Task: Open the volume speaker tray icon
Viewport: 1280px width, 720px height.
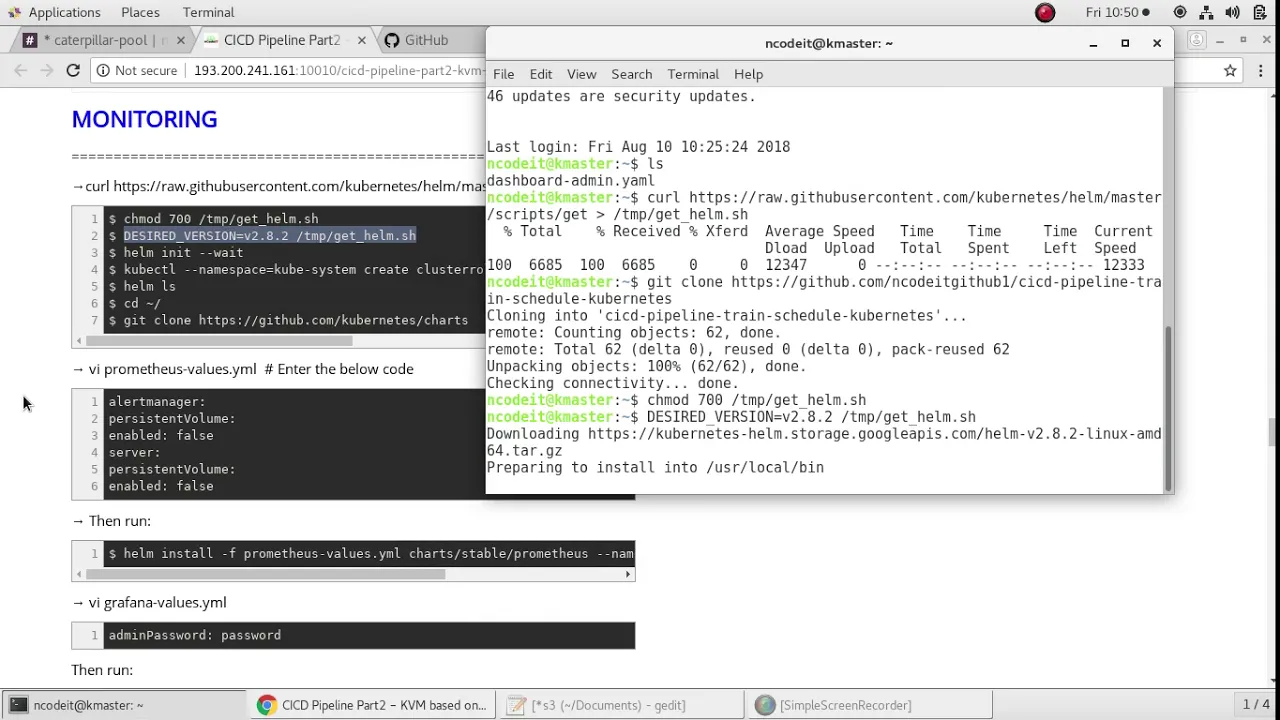Action: point(1233,12)
